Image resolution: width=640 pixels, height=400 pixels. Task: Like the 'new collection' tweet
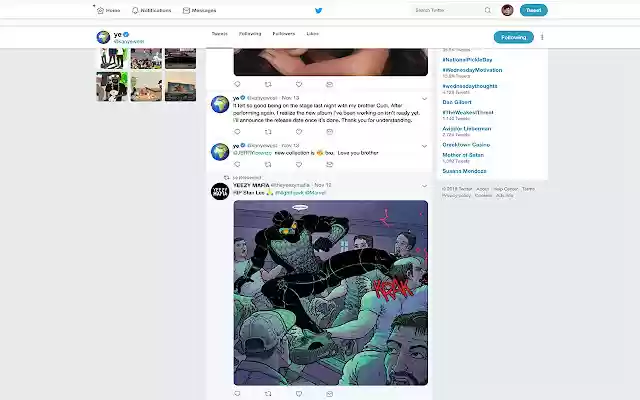299,164
